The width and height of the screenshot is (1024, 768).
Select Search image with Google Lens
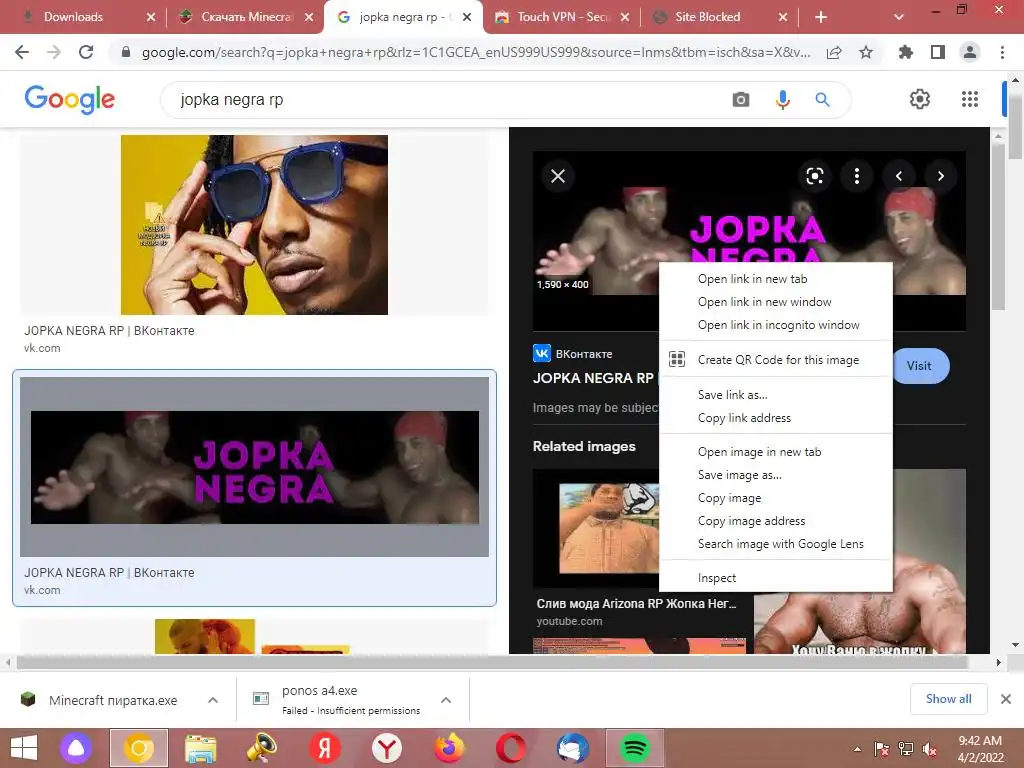tap(776, 544)
